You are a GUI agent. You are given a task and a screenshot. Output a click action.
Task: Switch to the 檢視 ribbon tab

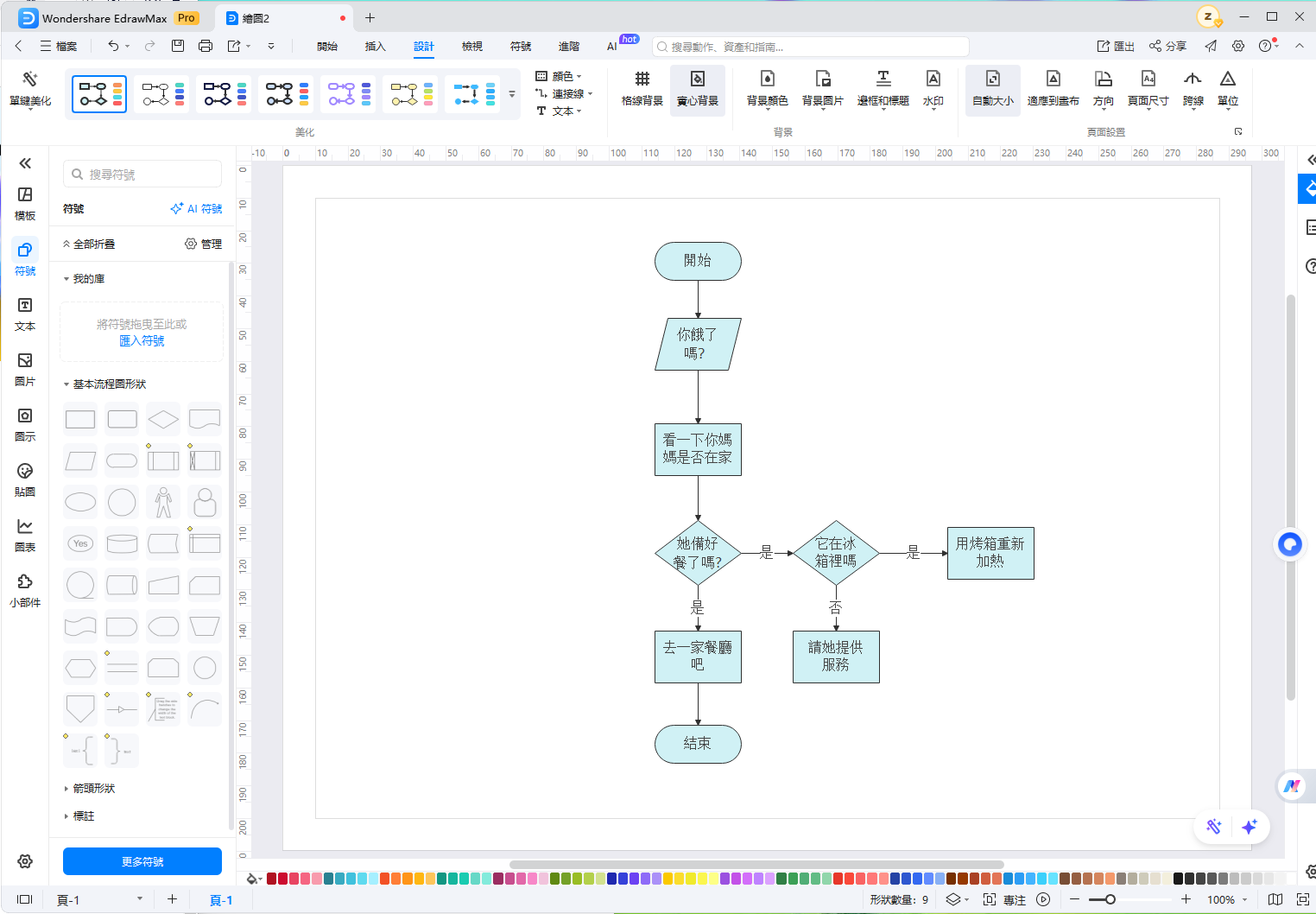point(472,47)
